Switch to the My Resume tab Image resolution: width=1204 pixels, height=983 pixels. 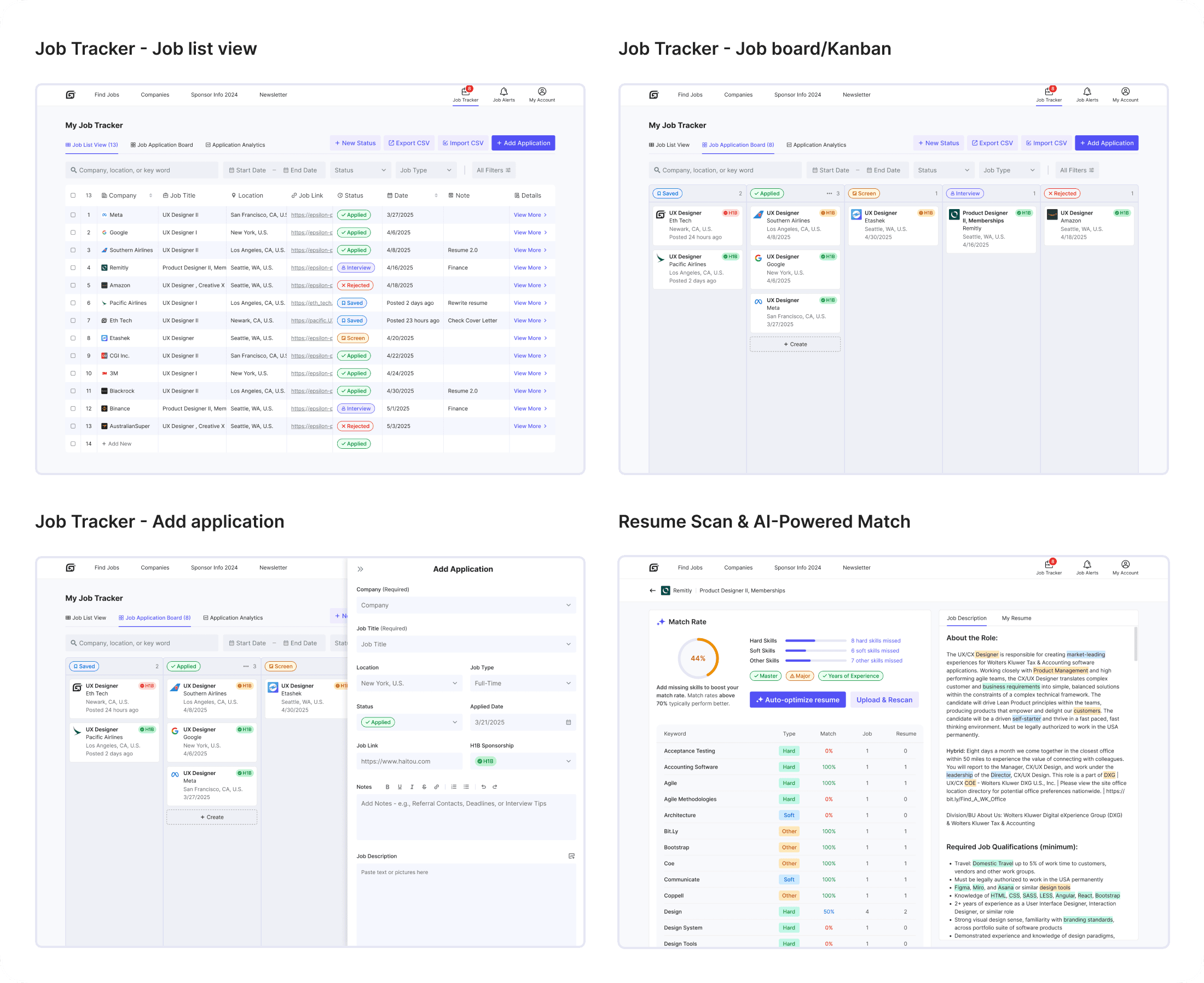(1016, 618)
